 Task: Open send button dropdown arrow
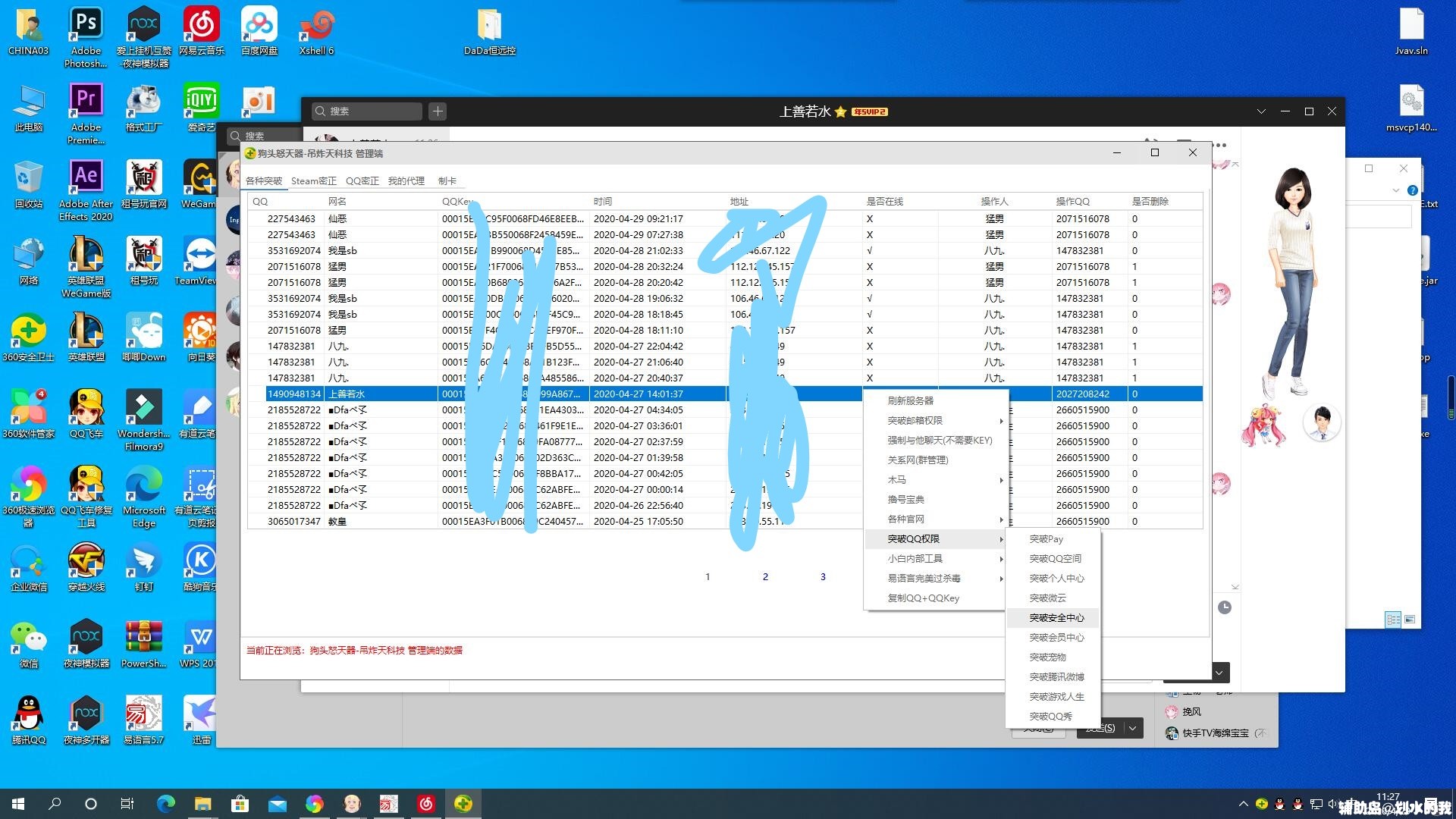click(1133, 728)
